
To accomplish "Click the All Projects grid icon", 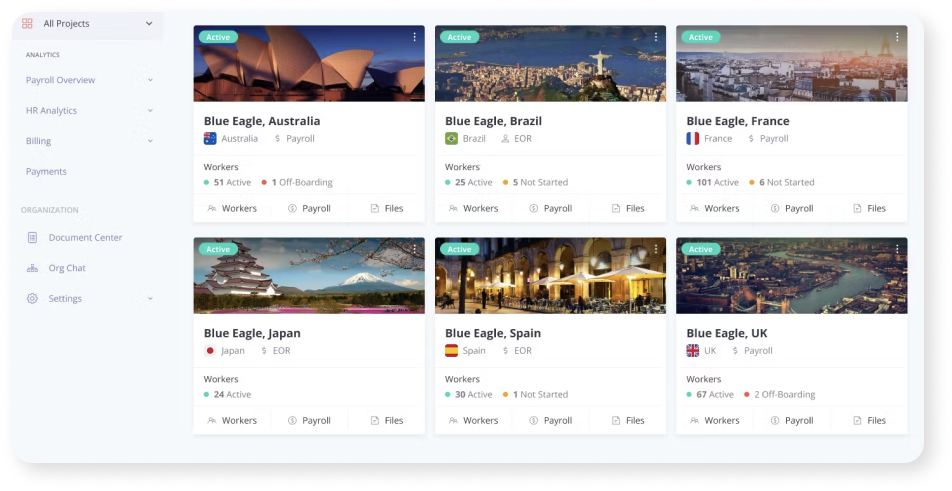I will tap(27, 23).
